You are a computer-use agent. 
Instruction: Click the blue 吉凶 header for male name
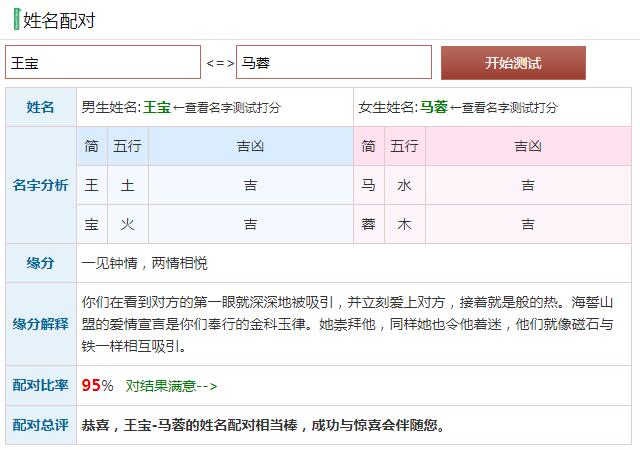(250, 146)
